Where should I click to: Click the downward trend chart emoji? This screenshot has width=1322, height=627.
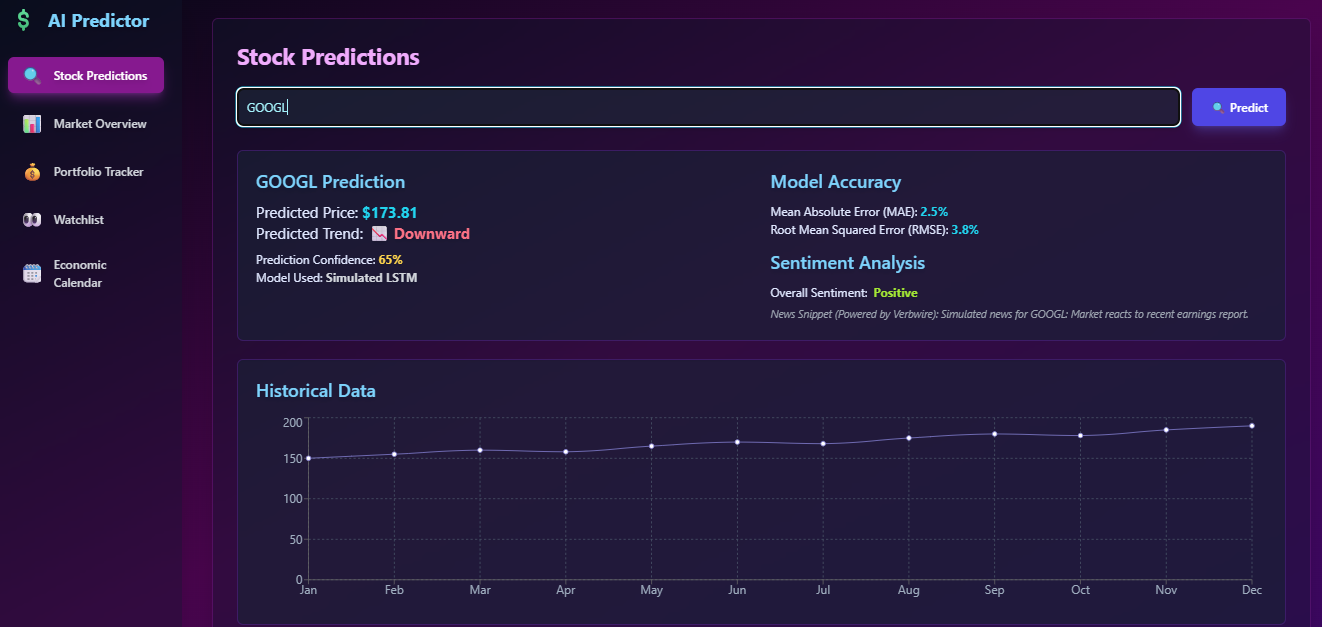[x=379, y=233]
